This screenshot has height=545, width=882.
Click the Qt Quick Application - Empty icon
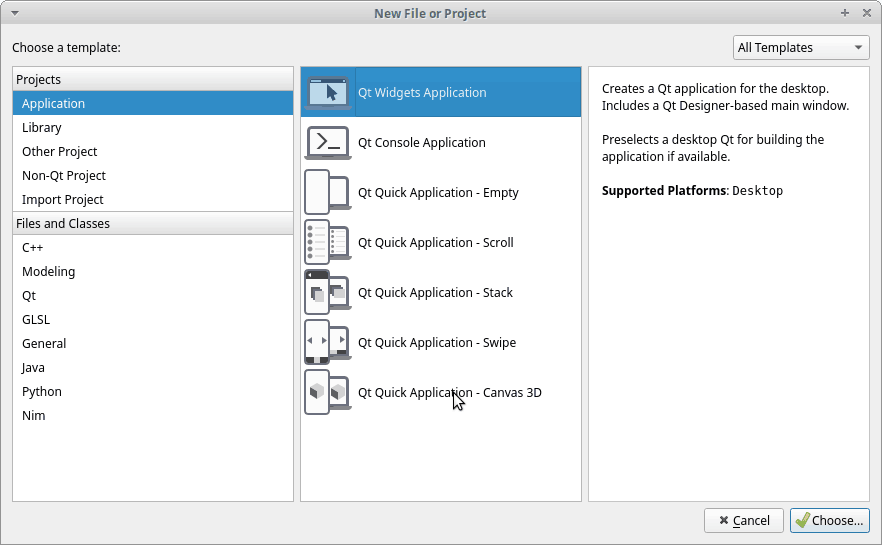point(328,192)
